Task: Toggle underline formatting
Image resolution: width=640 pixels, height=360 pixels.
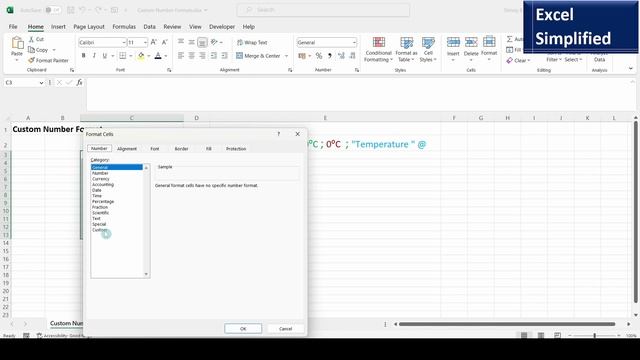Action: [x=104, y=56]
